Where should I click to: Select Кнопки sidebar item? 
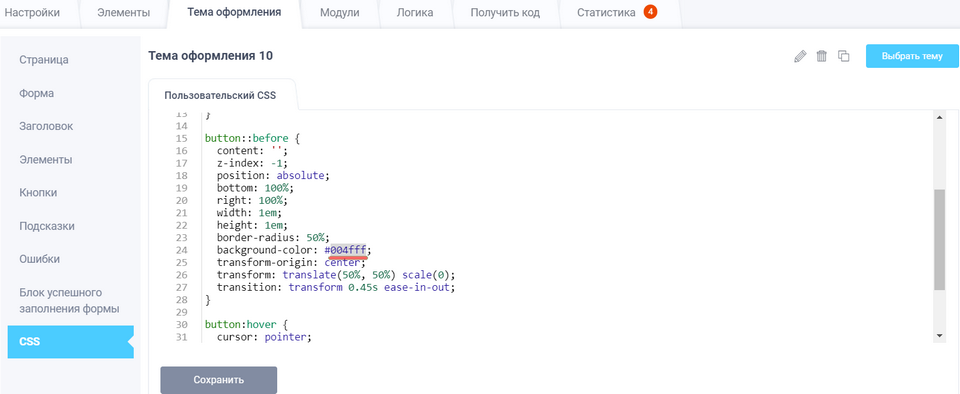38,193
